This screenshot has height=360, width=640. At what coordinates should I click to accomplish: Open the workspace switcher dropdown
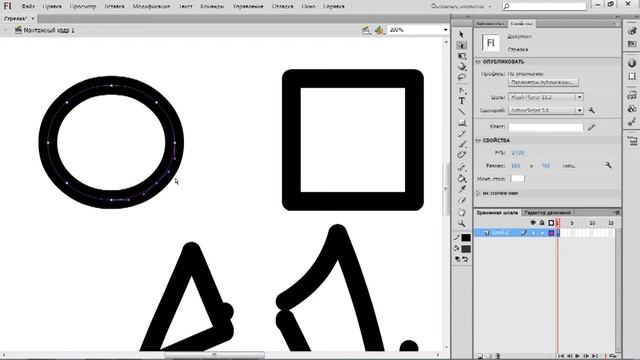click(x=461, y=7)
